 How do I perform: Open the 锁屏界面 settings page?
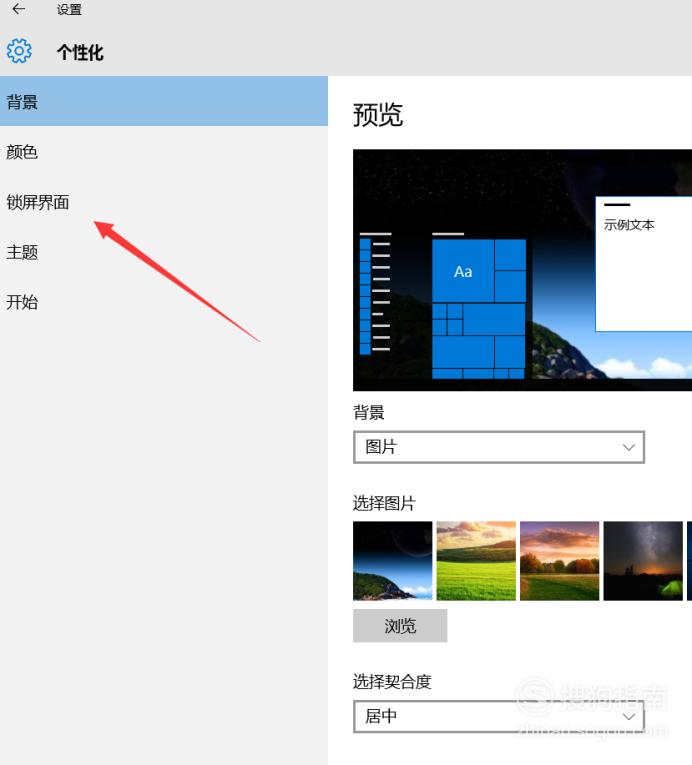click(163, 202)
